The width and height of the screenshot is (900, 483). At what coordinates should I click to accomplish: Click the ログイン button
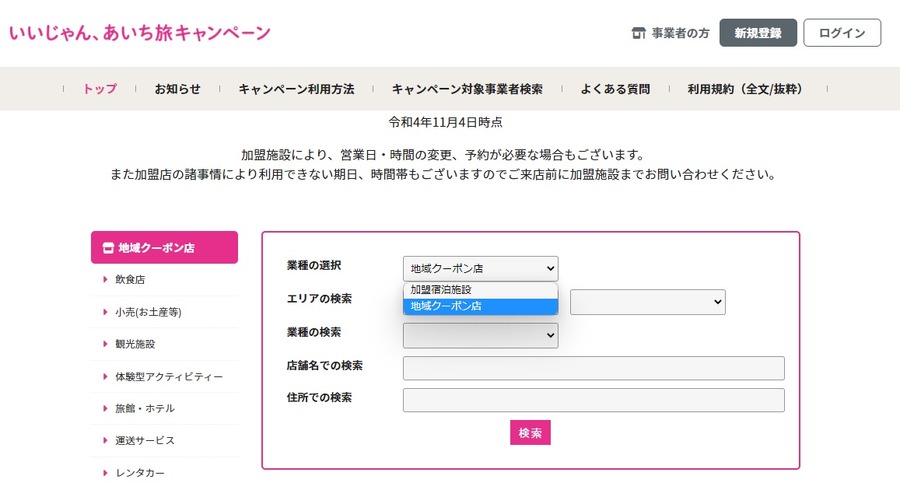pos(842,33)
